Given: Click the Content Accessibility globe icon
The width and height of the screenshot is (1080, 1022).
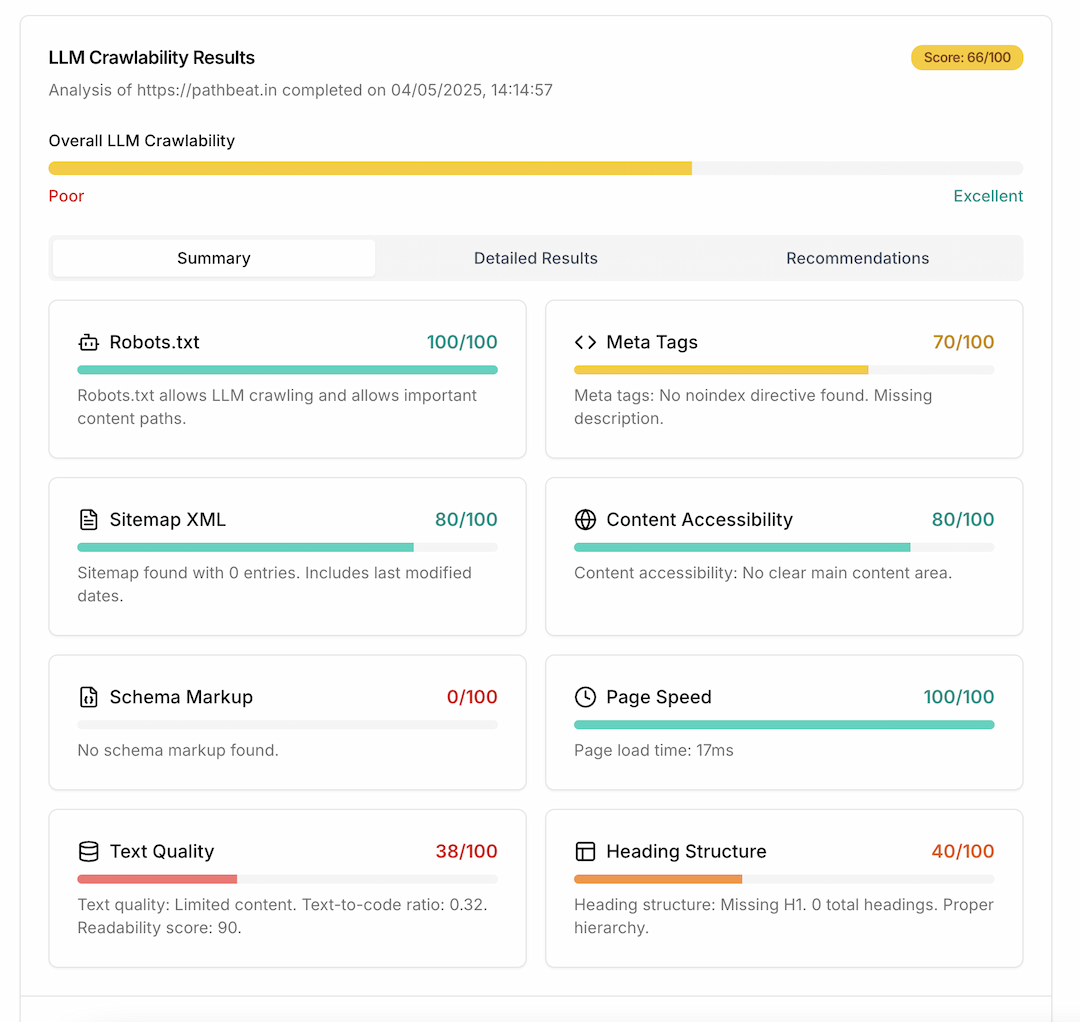Looking at the screenshot, I should (x=585, y=520).
